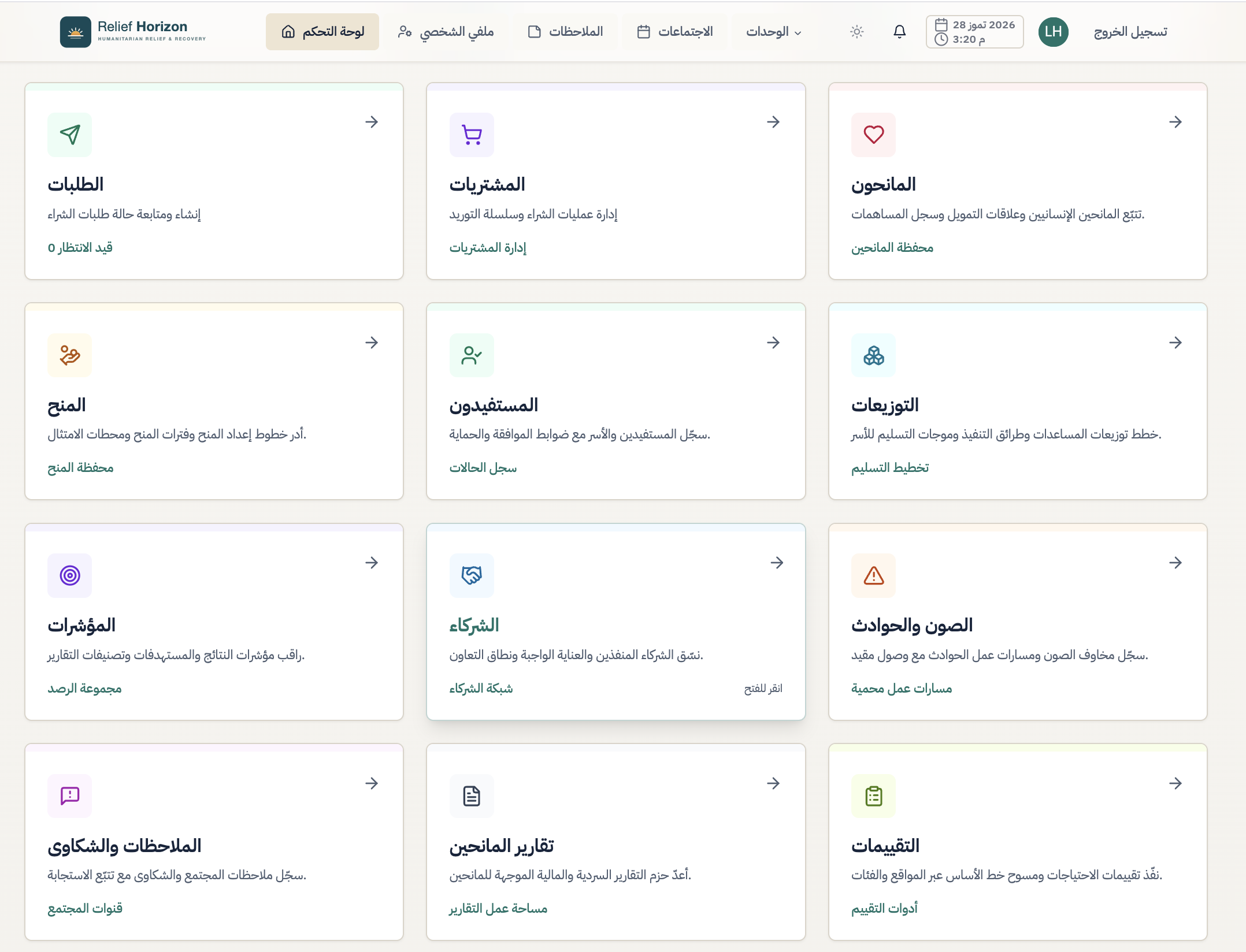Click the document icon on تقارير المانحين card
The height and width of the screenshot is (952, 1246).
coord(472,795)
